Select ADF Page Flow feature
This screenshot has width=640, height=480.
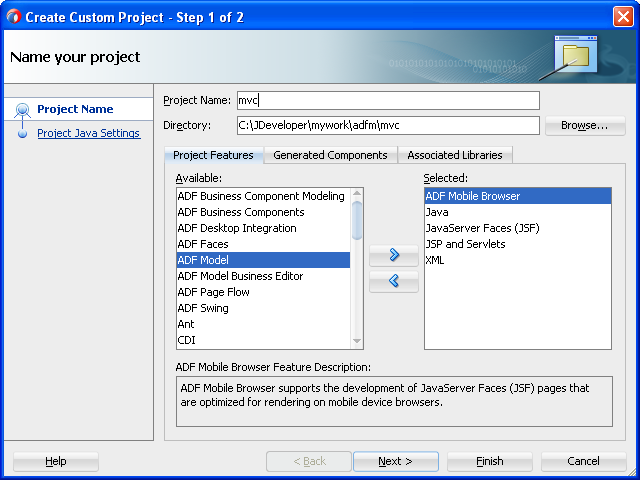click(x=263, y=292)
